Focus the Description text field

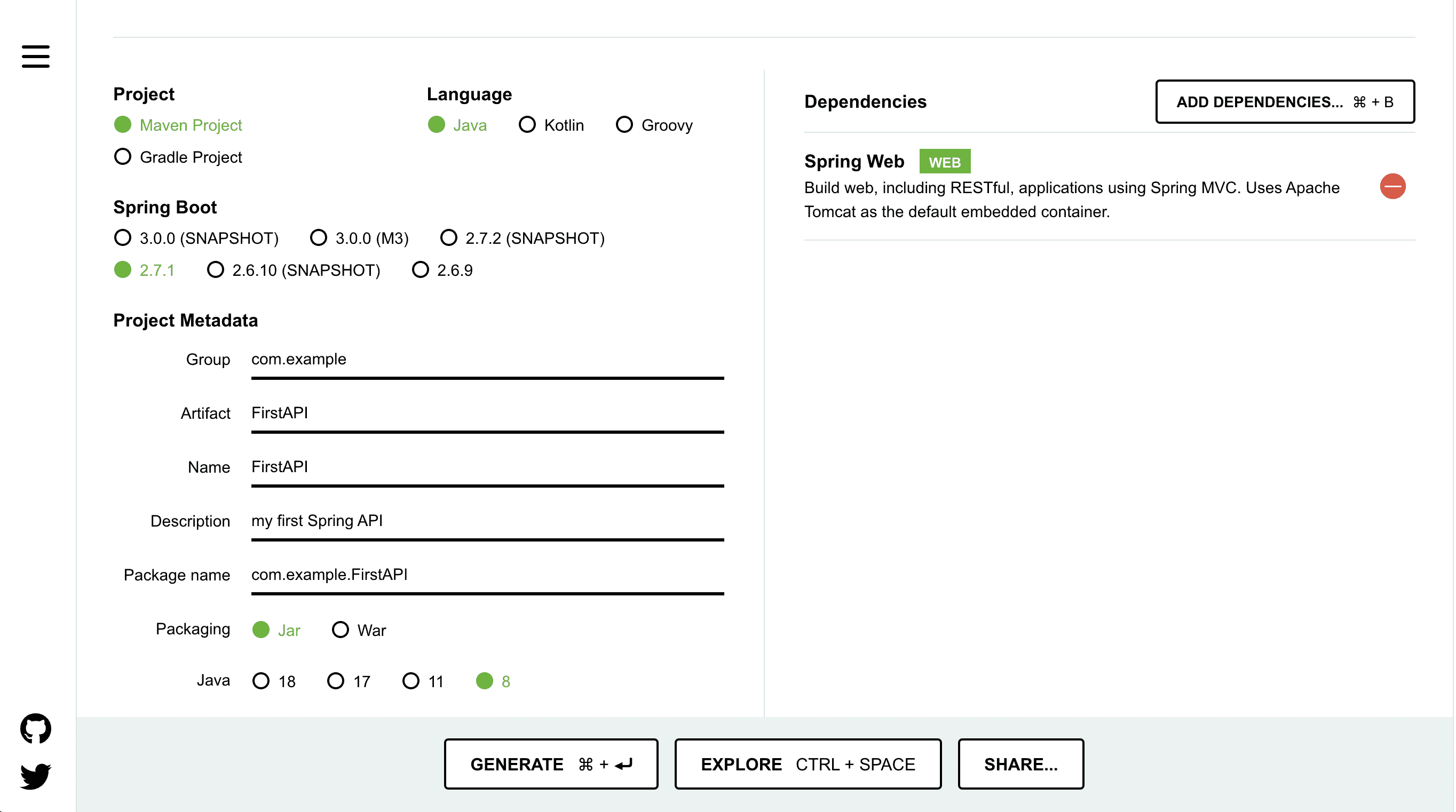[487, 521]
